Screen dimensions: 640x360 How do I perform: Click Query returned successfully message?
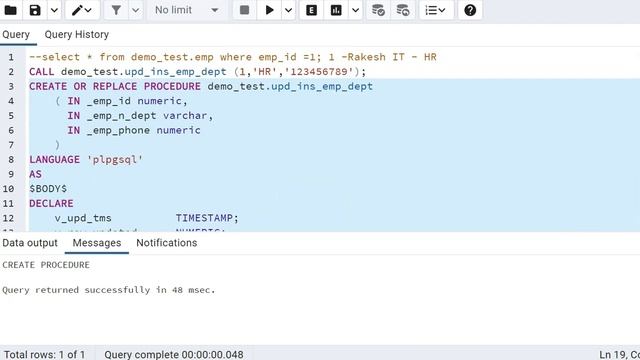[x=109, y=290]
